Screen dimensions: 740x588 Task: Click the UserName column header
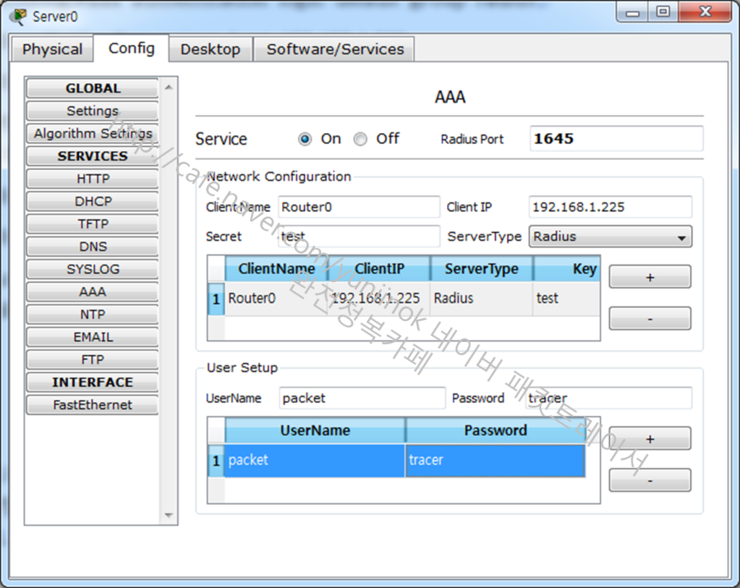pos(315,430)
